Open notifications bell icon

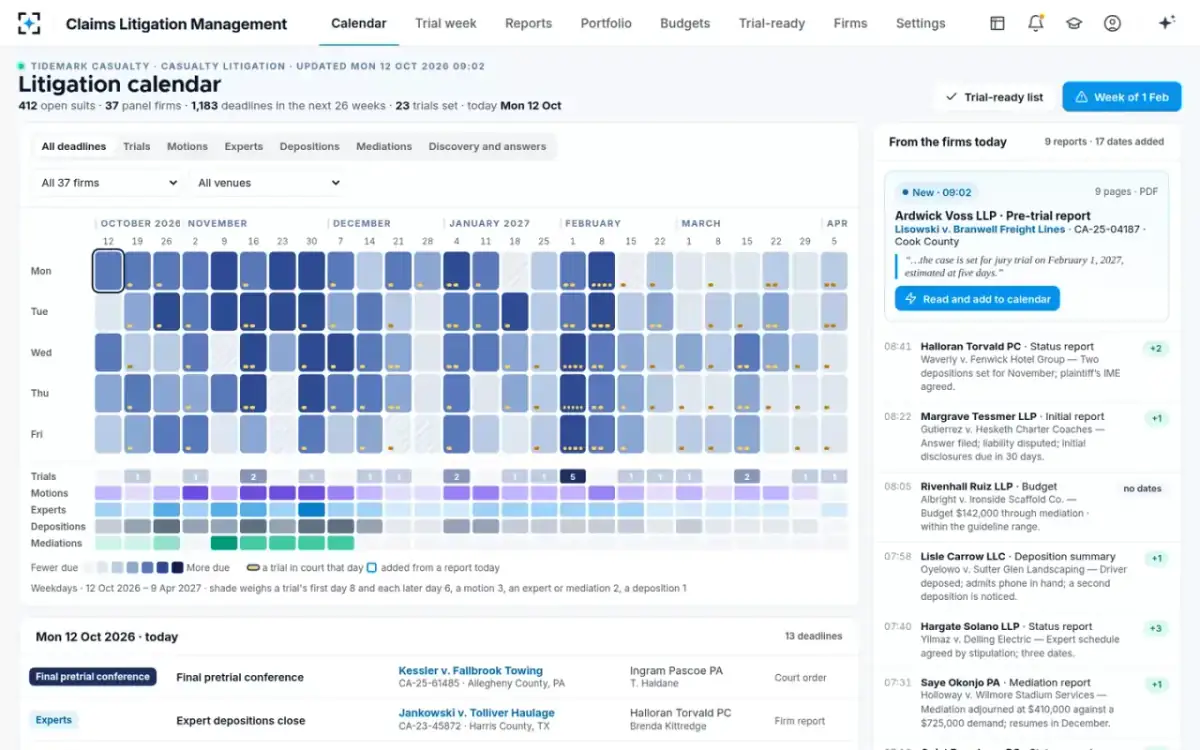[x=1036, y=23]
